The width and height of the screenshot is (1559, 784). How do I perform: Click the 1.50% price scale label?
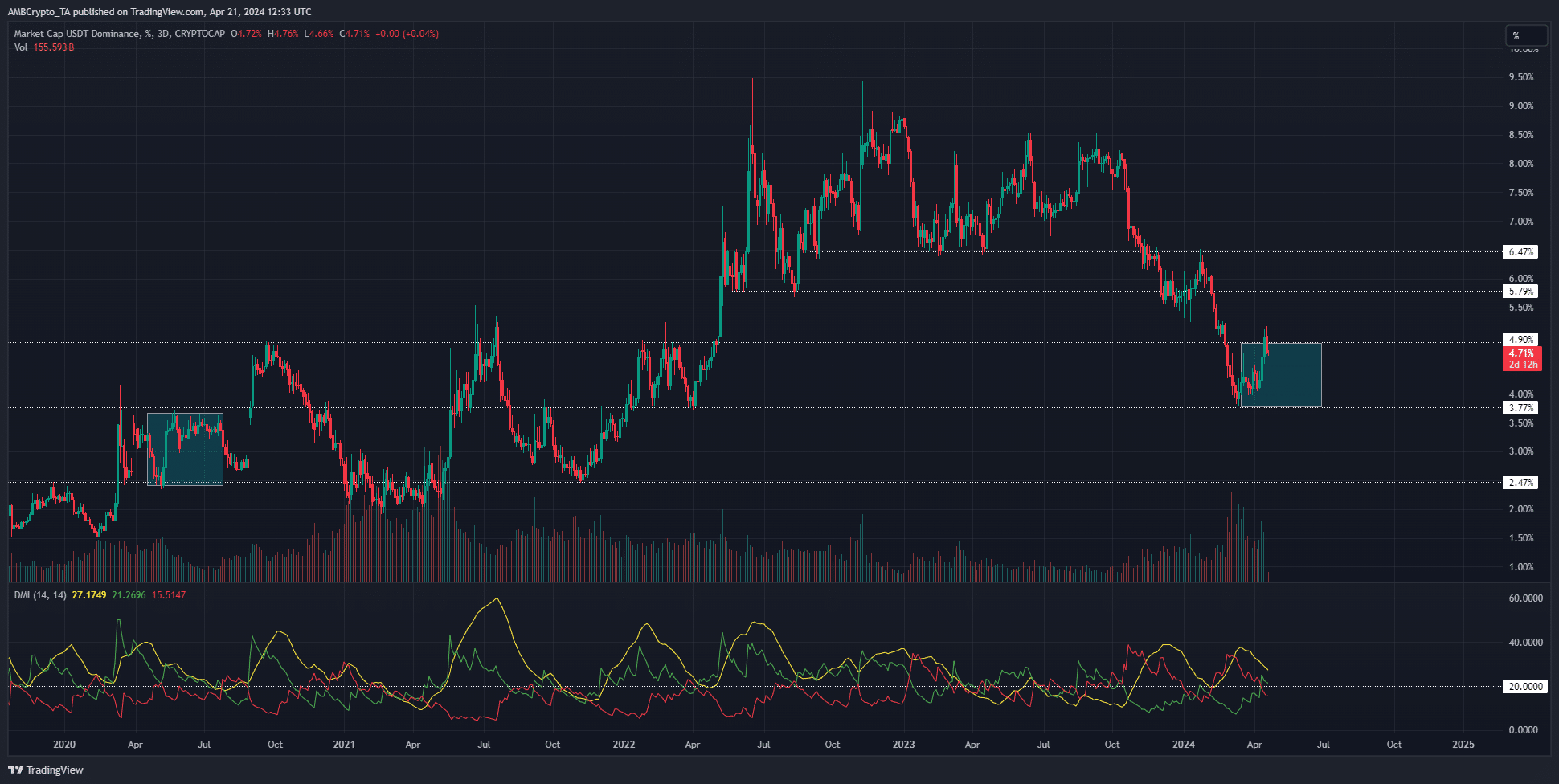click(1521, 538)
